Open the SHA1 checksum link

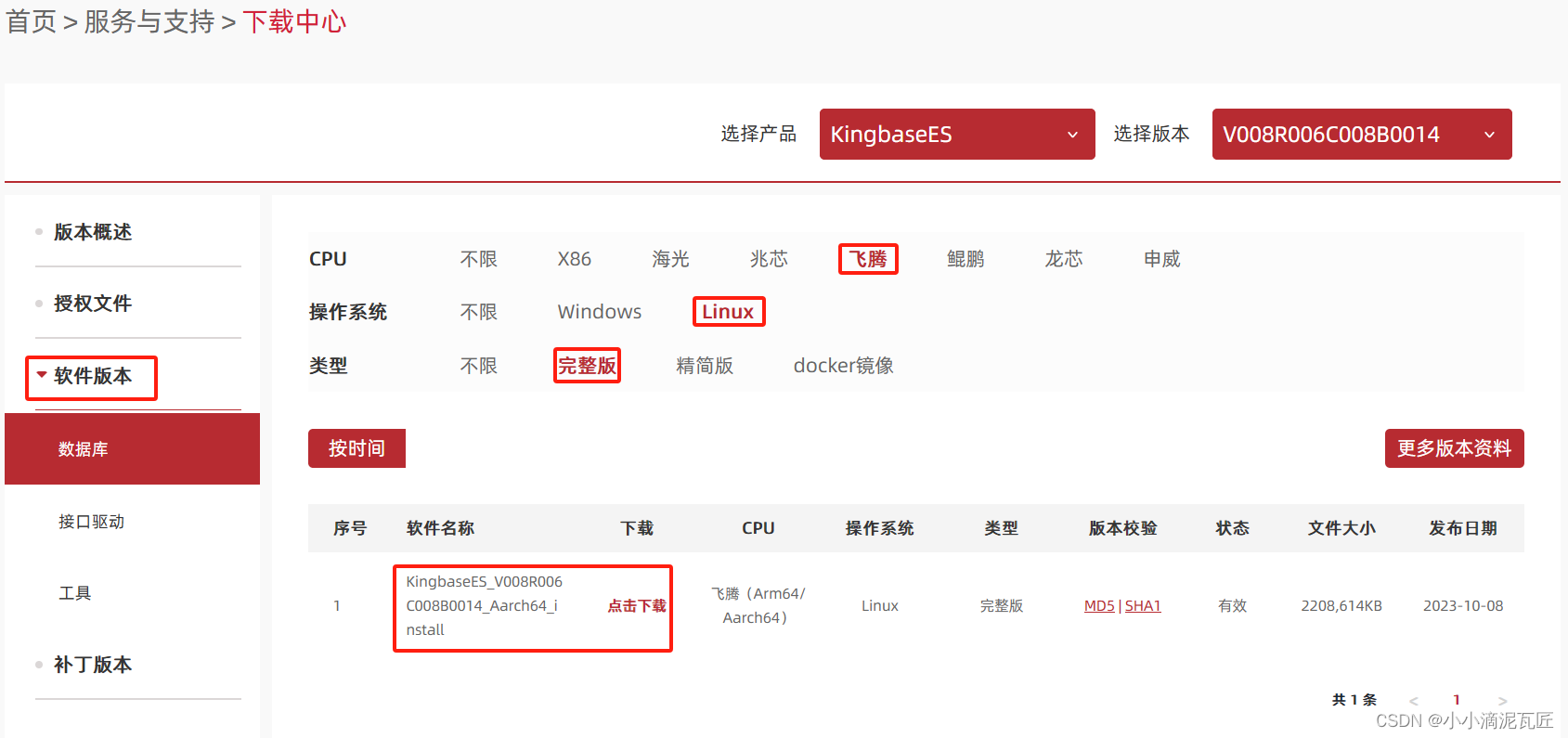pyautogui.click(x=1143, y=606)
